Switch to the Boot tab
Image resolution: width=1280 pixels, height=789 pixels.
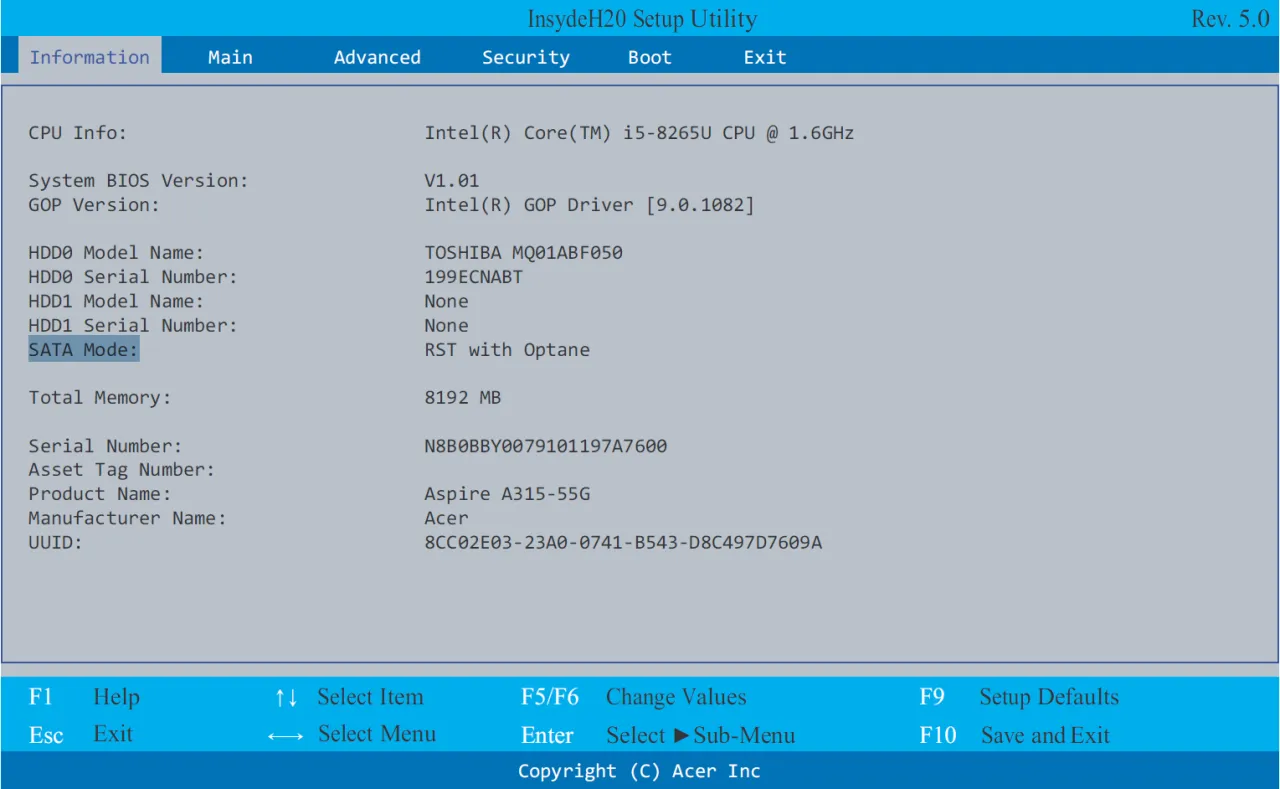pyautogui.click(x=650, y=57)
